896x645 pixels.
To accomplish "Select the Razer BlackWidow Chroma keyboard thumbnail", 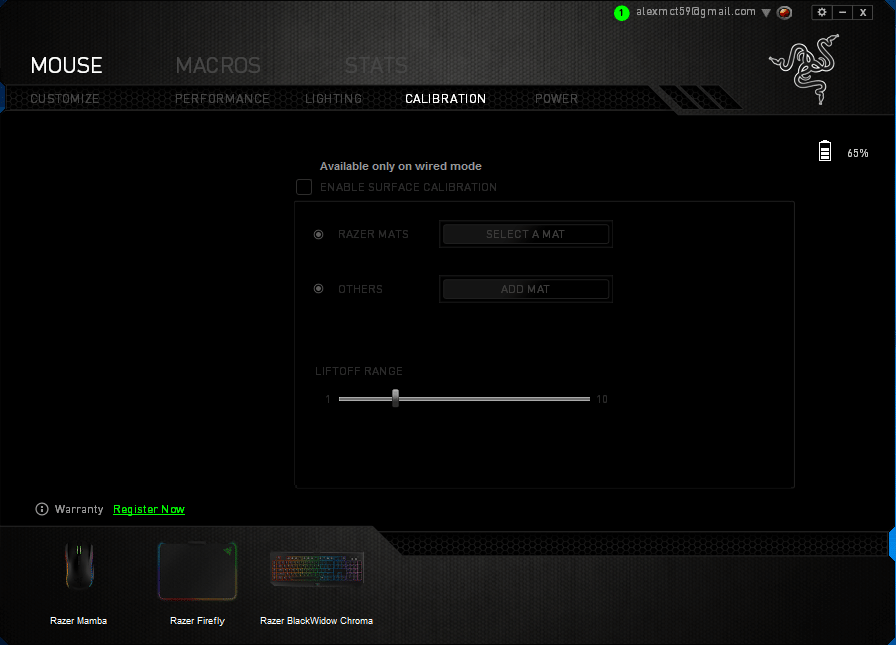I will tap(317, 568).
